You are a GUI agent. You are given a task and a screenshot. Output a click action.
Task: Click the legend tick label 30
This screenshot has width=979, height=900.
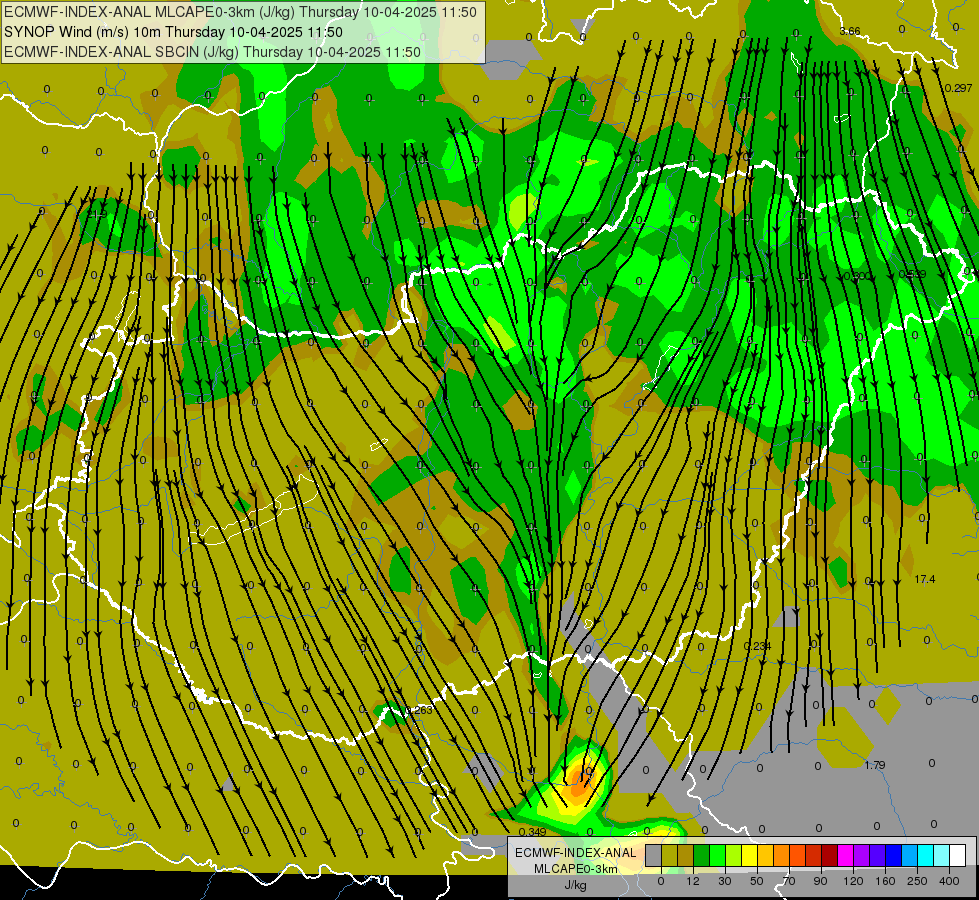click(725, 881)
